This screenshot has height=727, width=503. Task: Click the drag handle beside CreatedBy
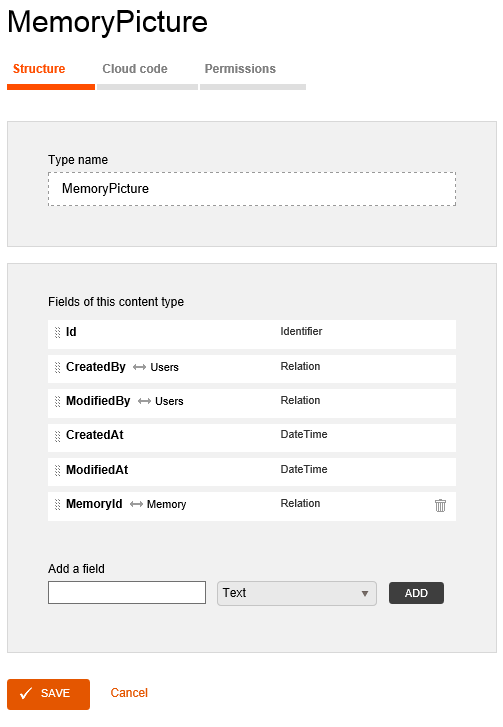coord(57,367)
